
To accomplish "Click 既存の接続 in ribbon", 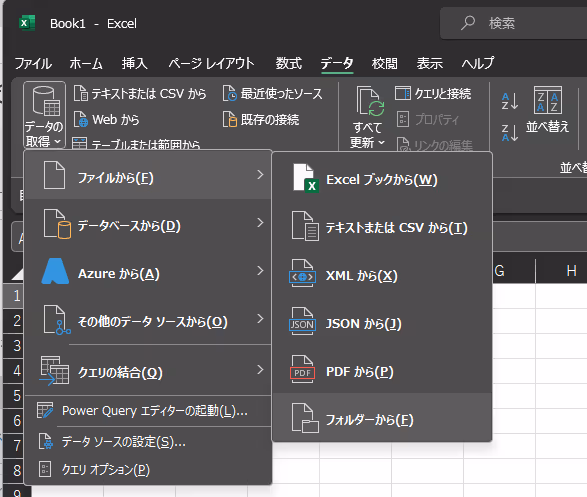I will (x=261, y=120).
